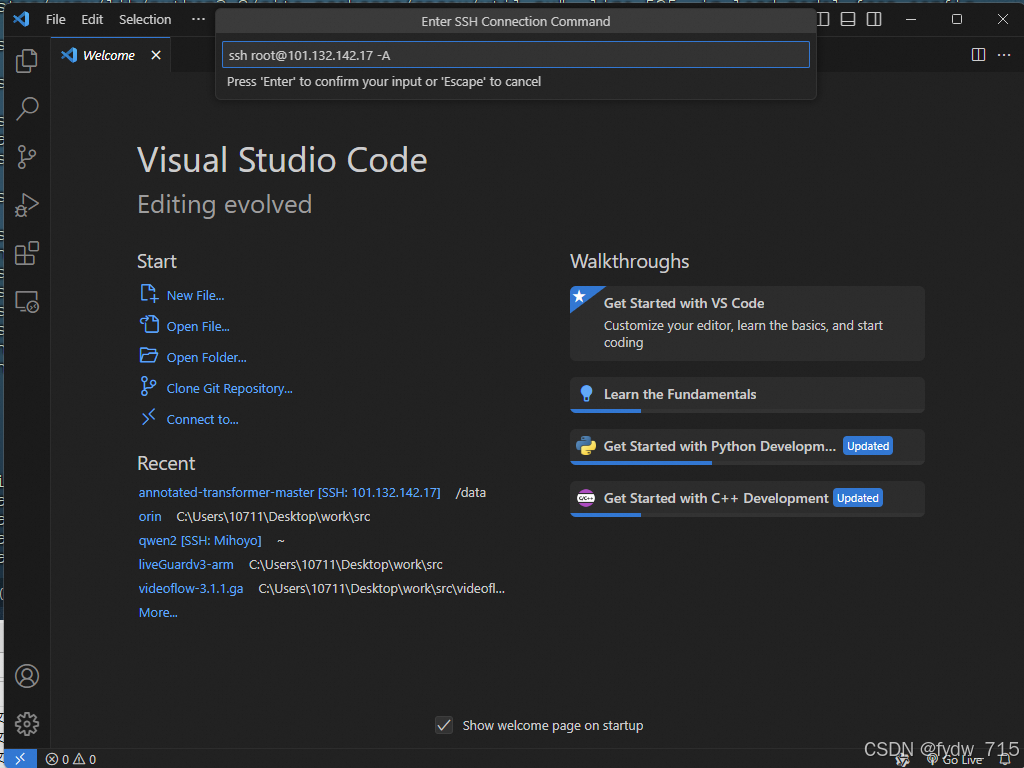Click the Open Folder icon under Start
This screenshot has height=768, width=1024.
coord(149,356)
